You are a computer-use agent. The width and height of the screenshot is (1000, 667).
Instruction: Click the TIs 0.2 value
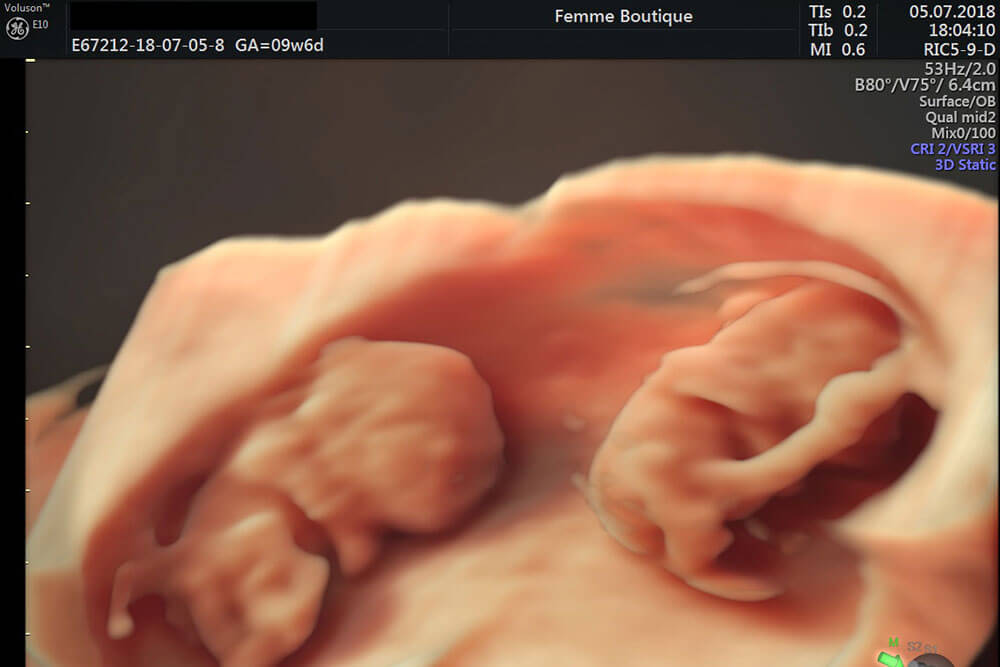point(837,12)
